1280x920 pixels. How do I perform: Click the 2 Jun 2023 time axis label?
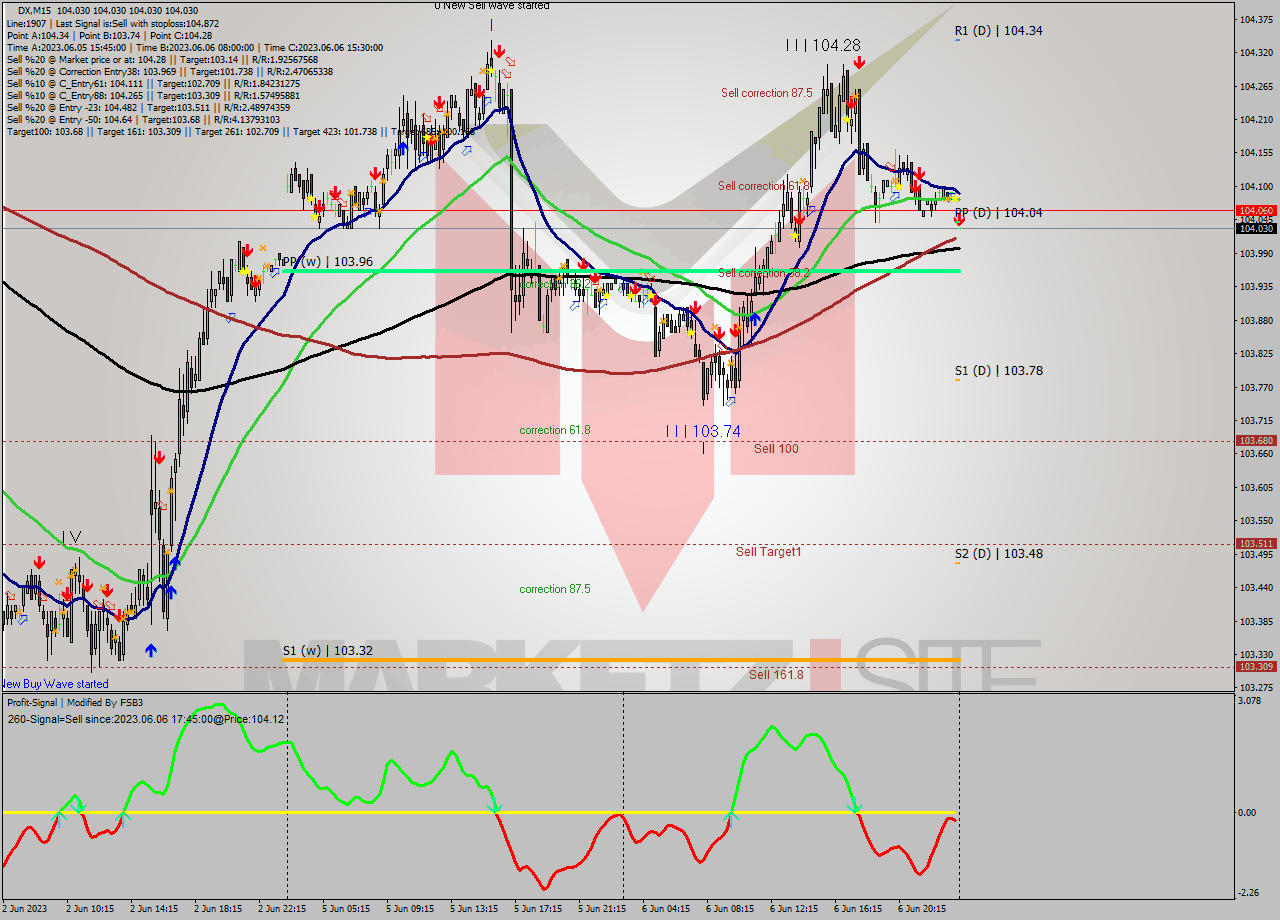point(24,909)
